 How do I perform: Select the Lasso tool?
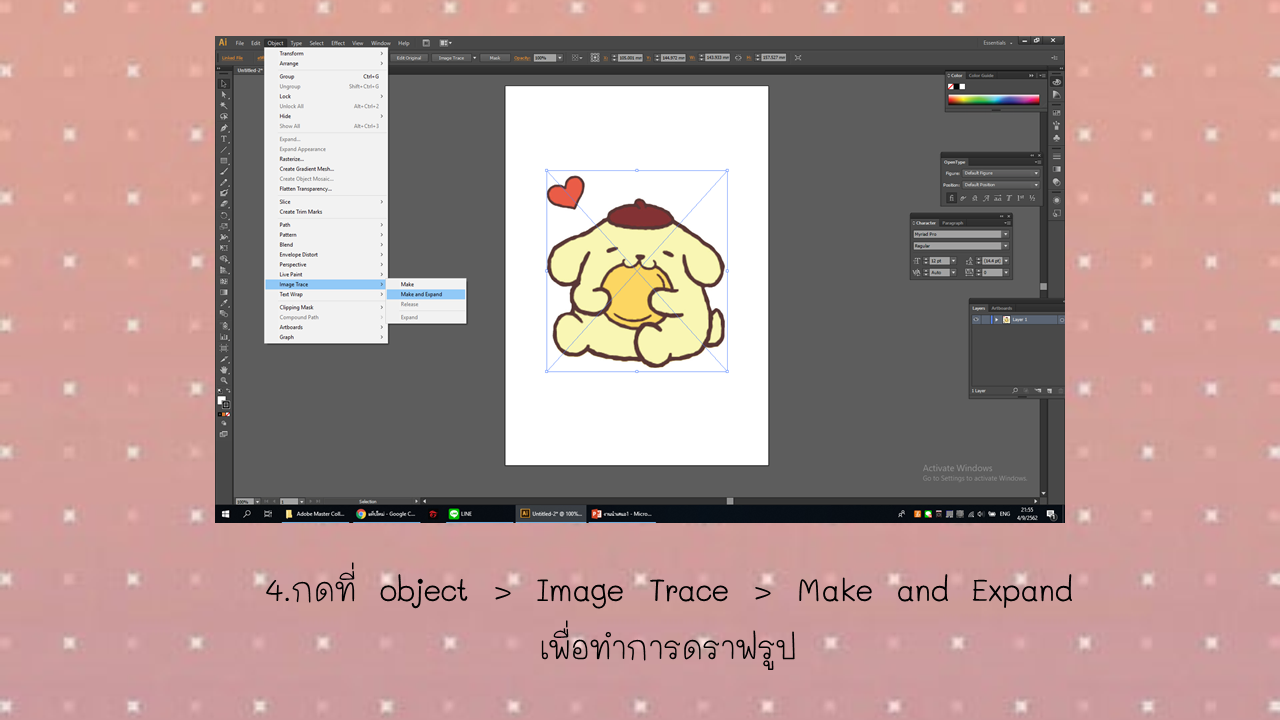pyautogui.click(x=224, y=116)
